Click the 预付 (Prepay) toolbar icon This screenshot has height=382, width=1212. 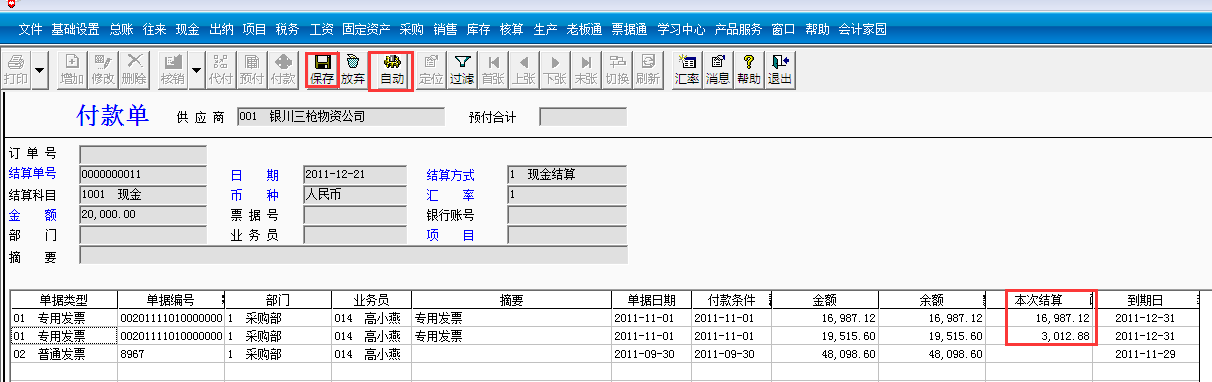coord(251,70)
